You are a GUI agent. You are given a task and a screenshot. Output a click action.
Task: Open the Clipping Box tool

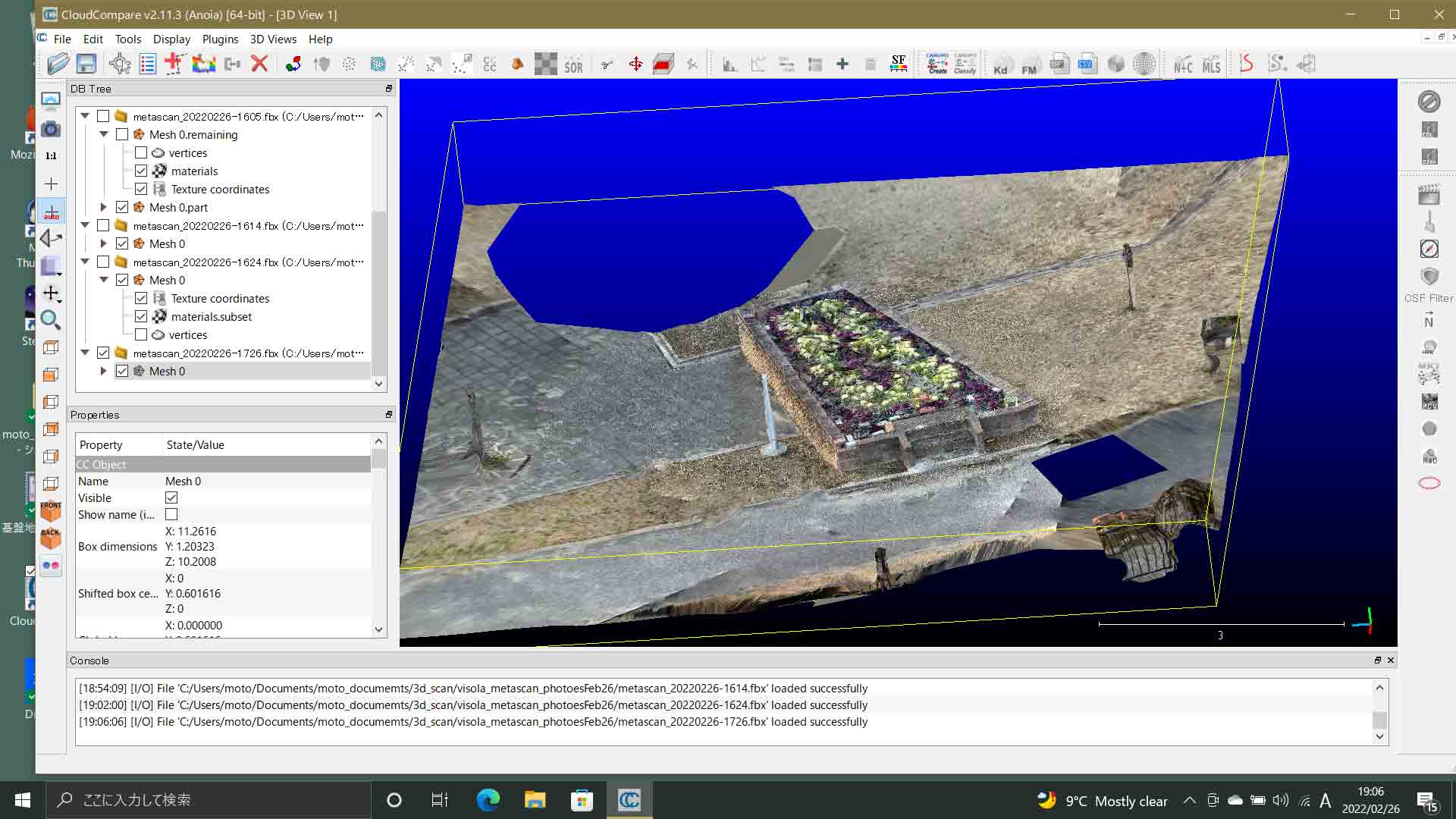662,64
